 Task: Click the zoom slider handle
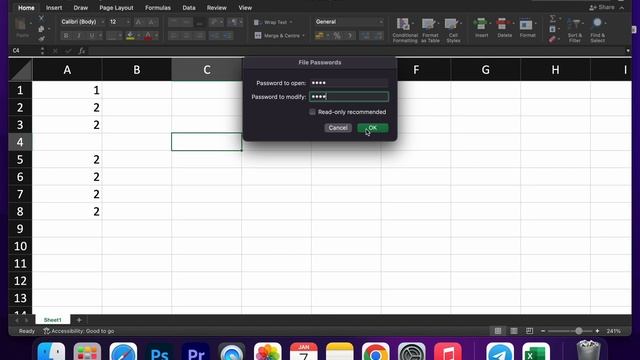click(x=578, y=331)
